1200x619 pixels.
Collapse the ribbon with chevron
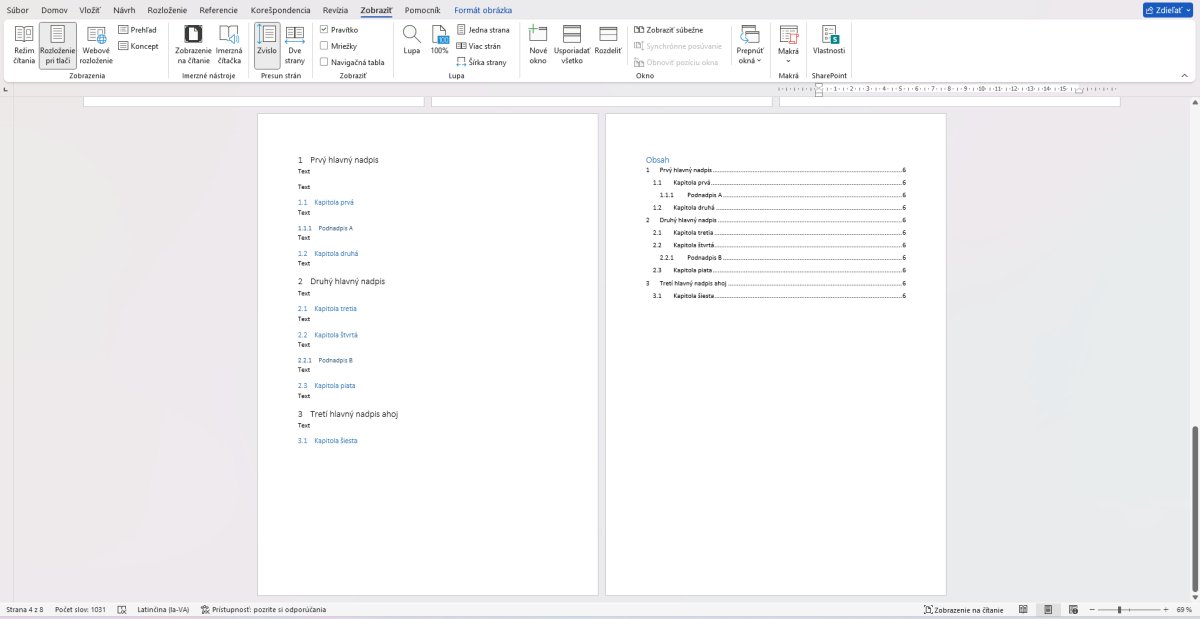click(x=1185, y=75)
